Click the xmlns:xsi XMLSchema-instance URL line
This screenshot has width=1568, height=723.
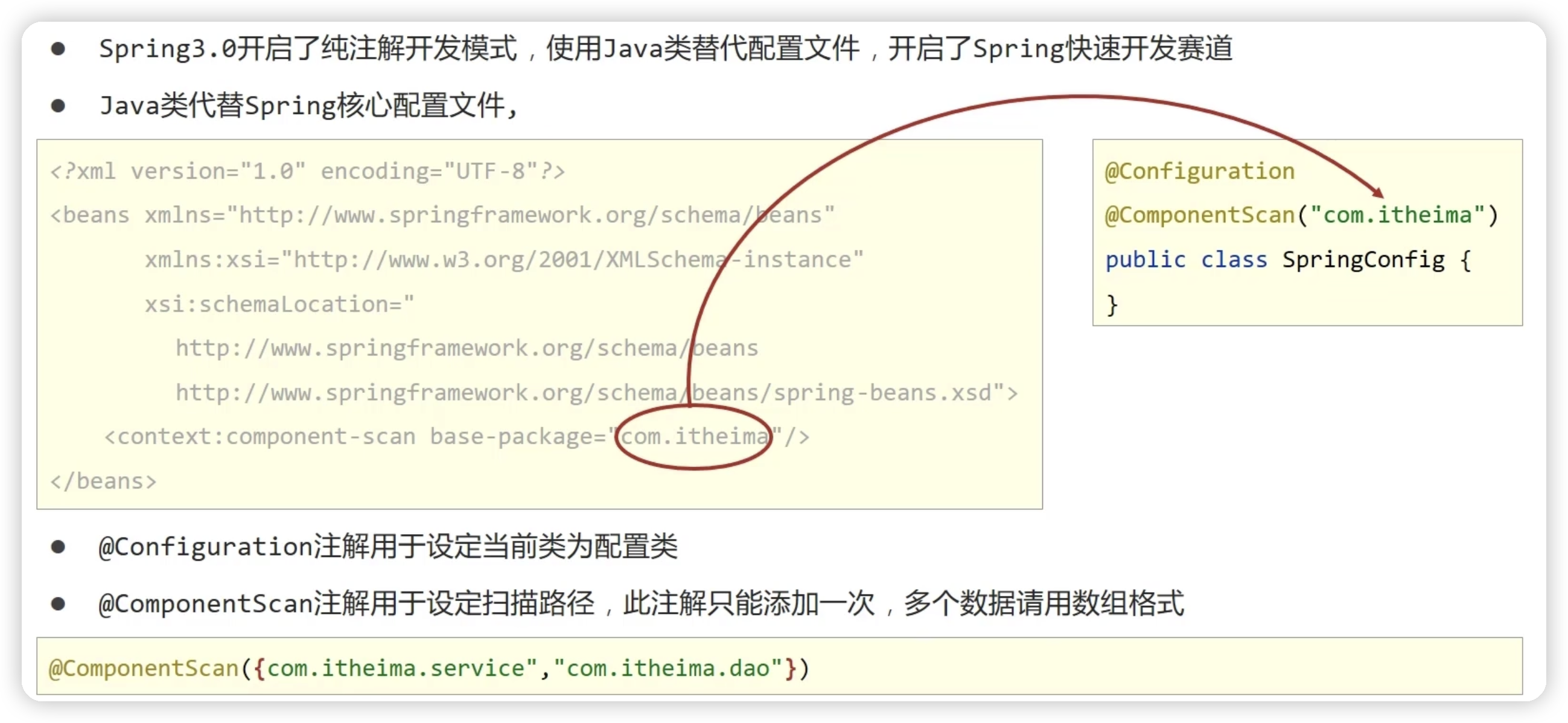pos(504,260)
